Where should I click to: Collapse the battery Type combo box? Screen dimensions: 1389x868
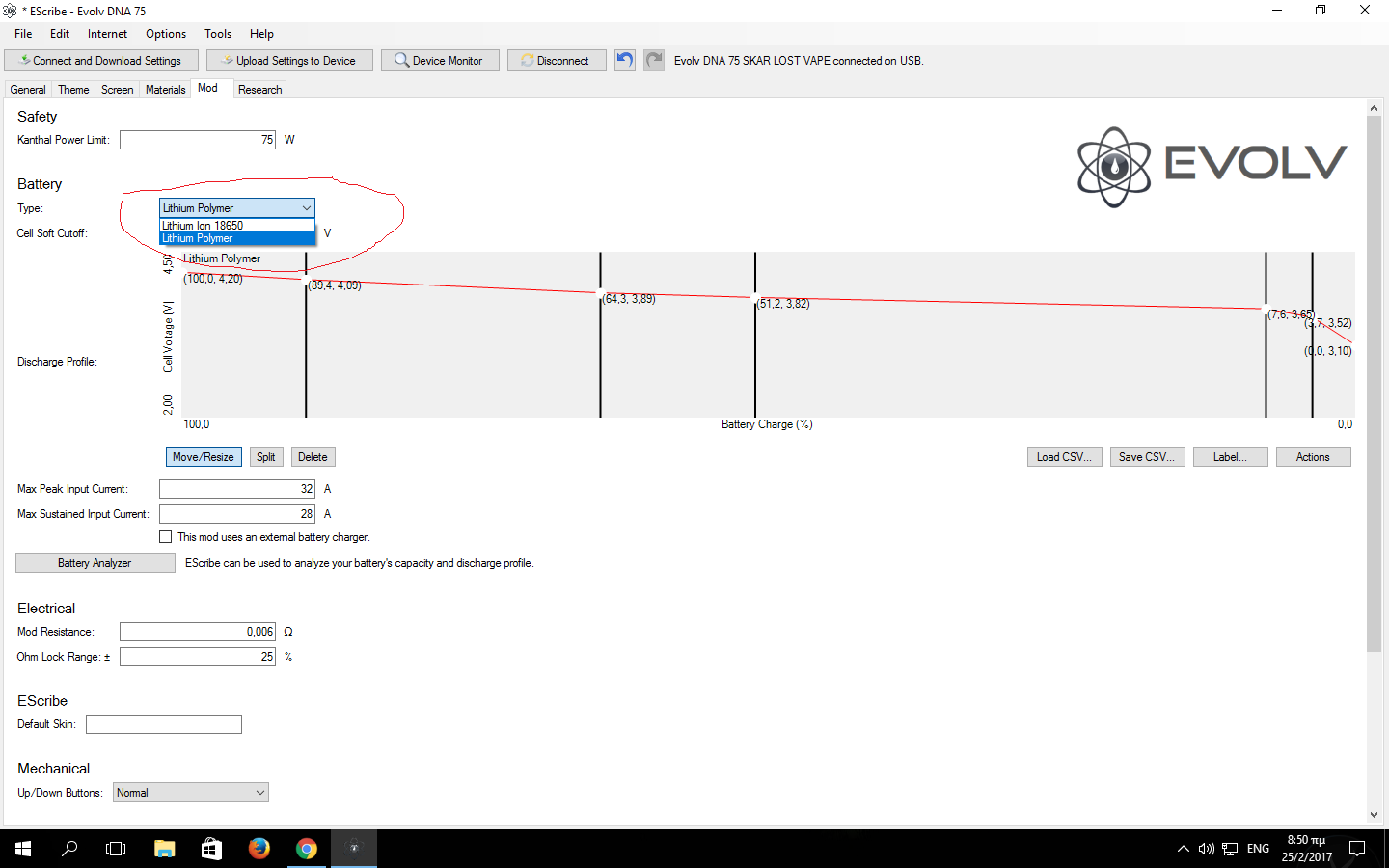(306, 208)
